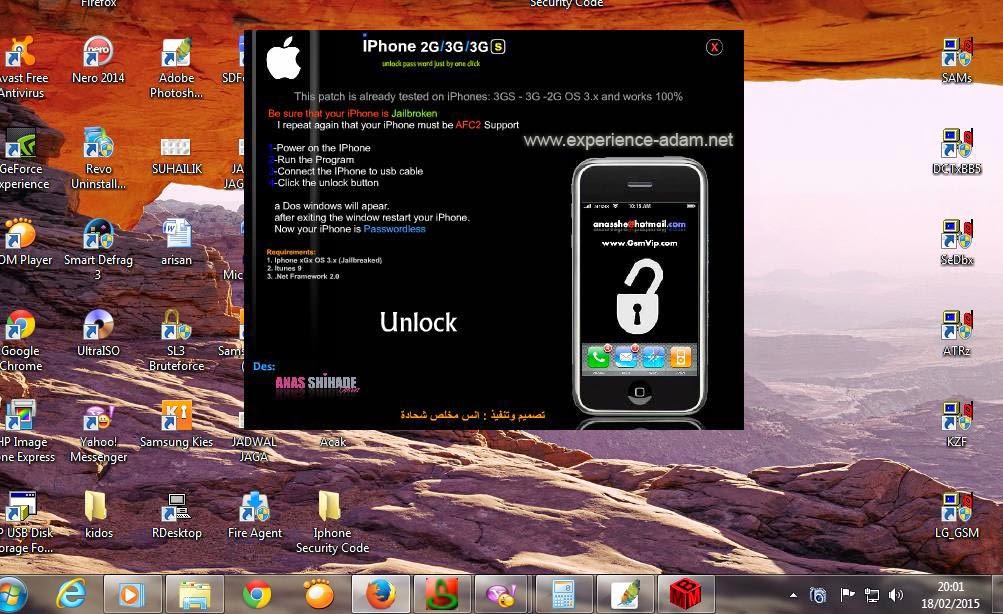Click the Unlock button in the patch window
This screenshot has width=1003, height=614.
coord(418,323)
